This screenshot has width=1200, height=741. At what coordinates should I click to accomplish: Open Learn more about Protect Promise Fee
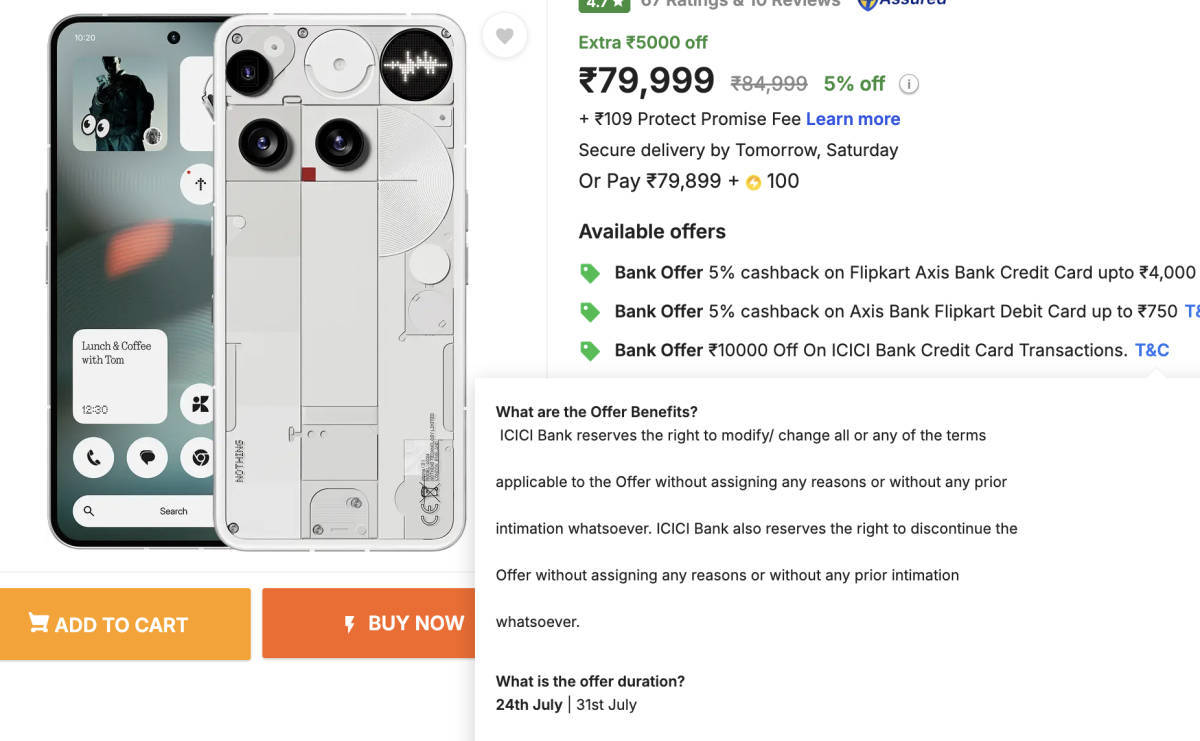coord(852,119)
